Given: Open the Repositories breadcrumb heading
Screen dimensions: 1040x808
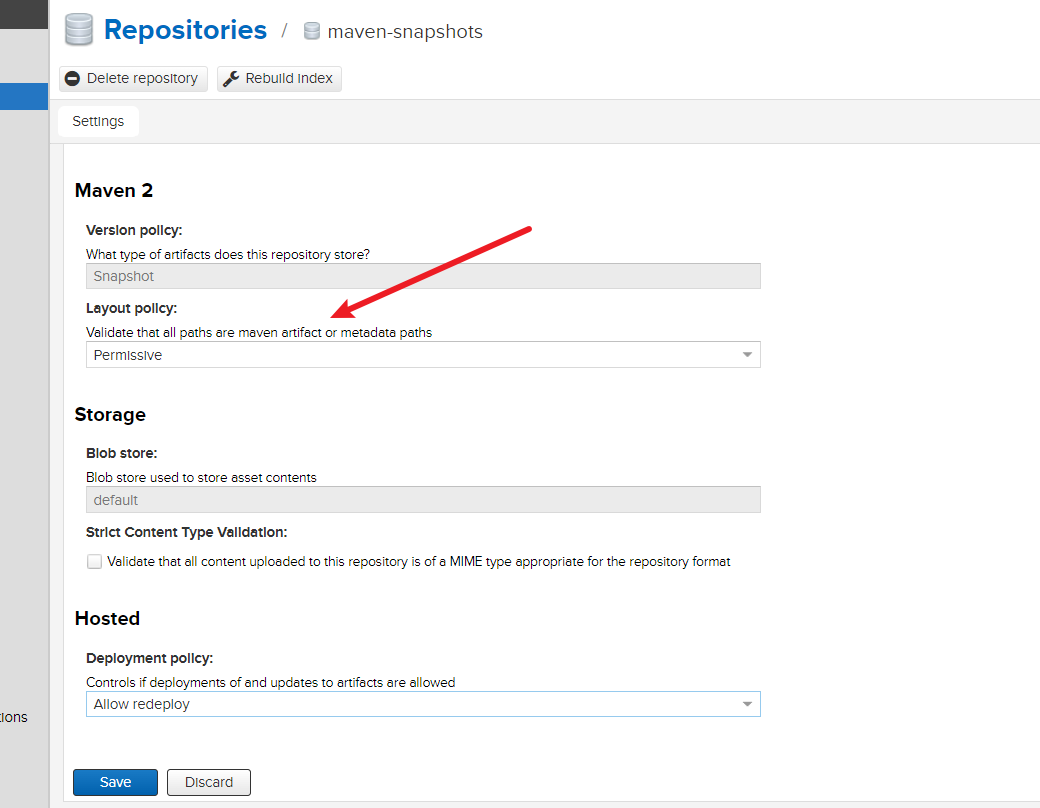Looking at the screenshot, I should coord(185,30).
